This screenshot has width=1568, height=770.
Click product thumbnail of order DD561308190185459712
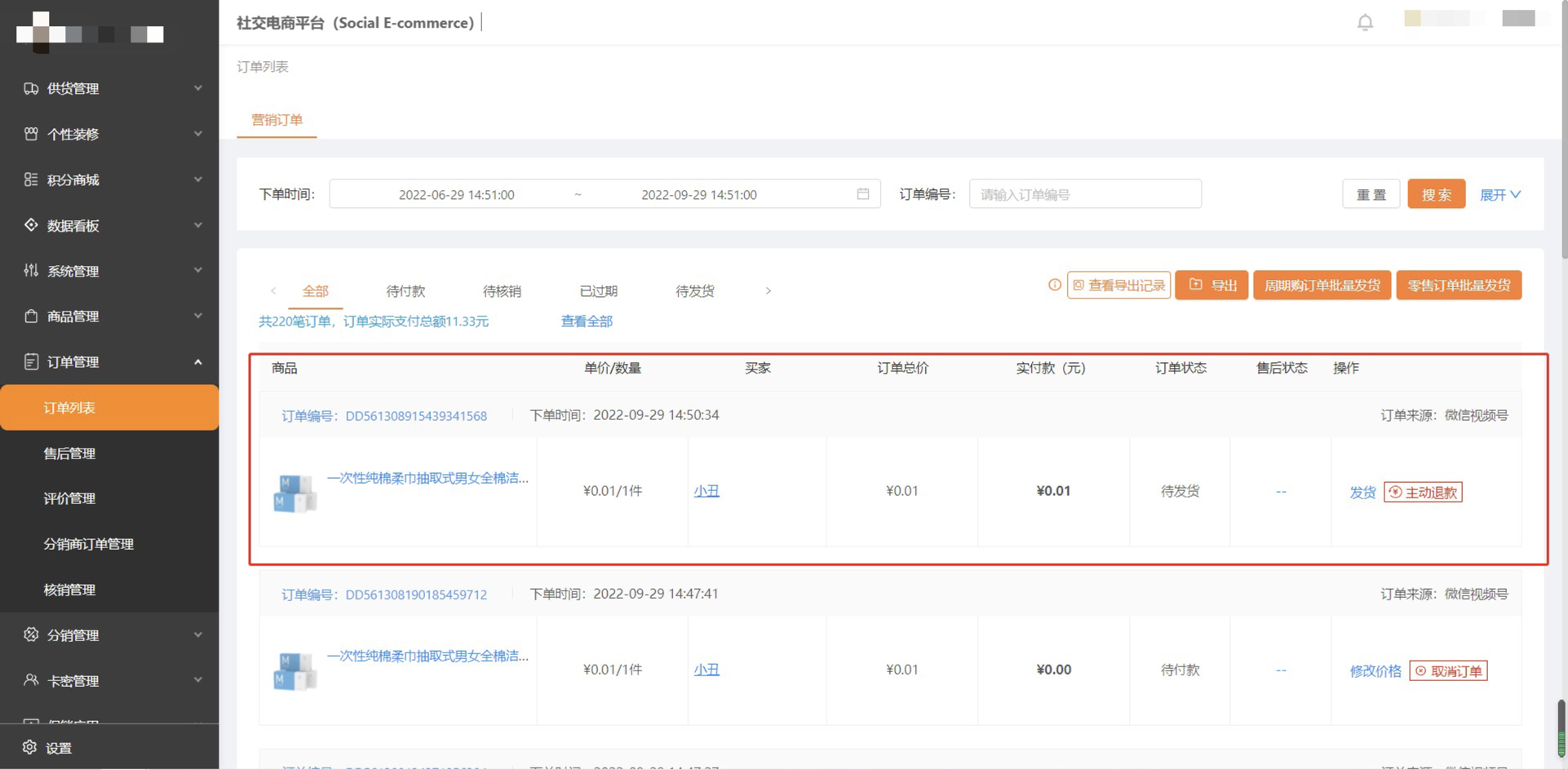click(295, 671)
